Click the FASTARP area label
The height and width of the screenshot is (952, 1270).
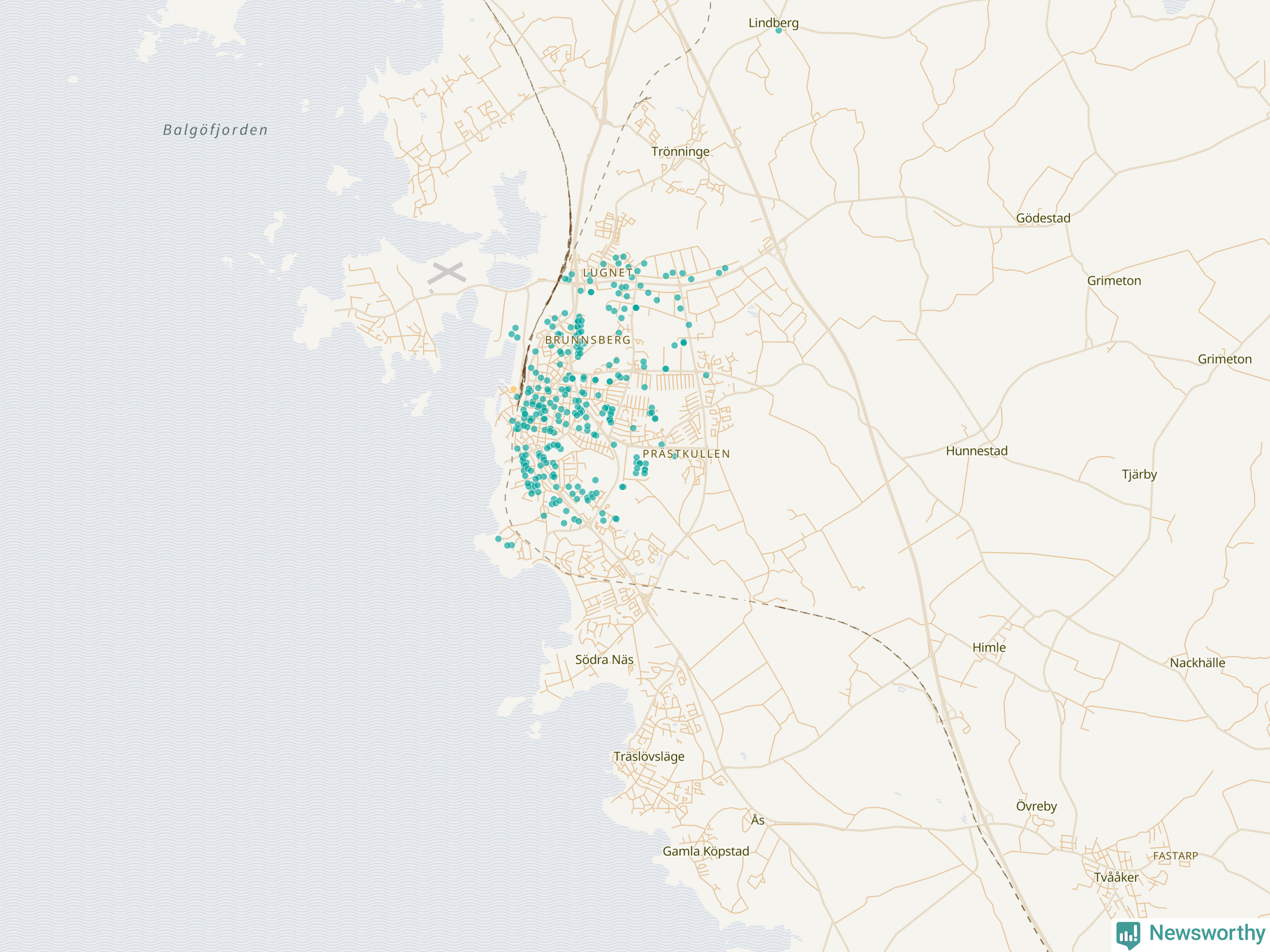[1175, 856]
